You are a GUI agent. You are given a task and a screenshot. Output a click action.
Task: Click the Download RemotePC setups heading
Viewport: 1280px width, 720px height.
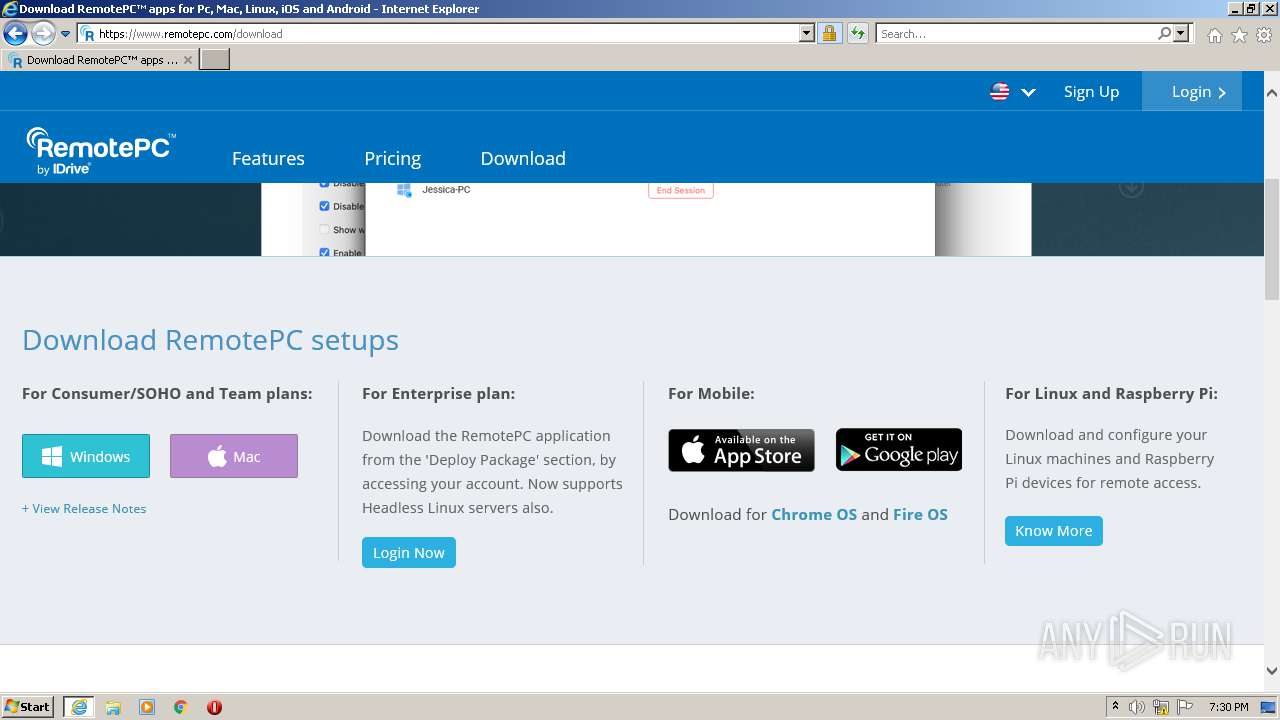pos(210,340)
